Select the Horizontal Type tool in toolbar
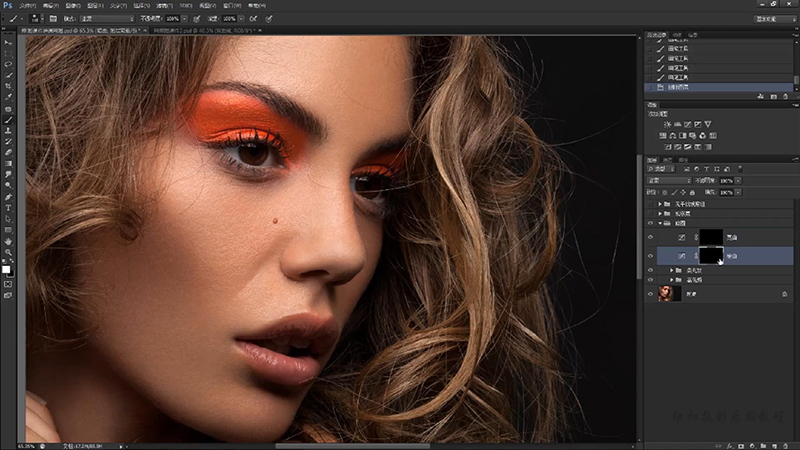 pos(8,208)
